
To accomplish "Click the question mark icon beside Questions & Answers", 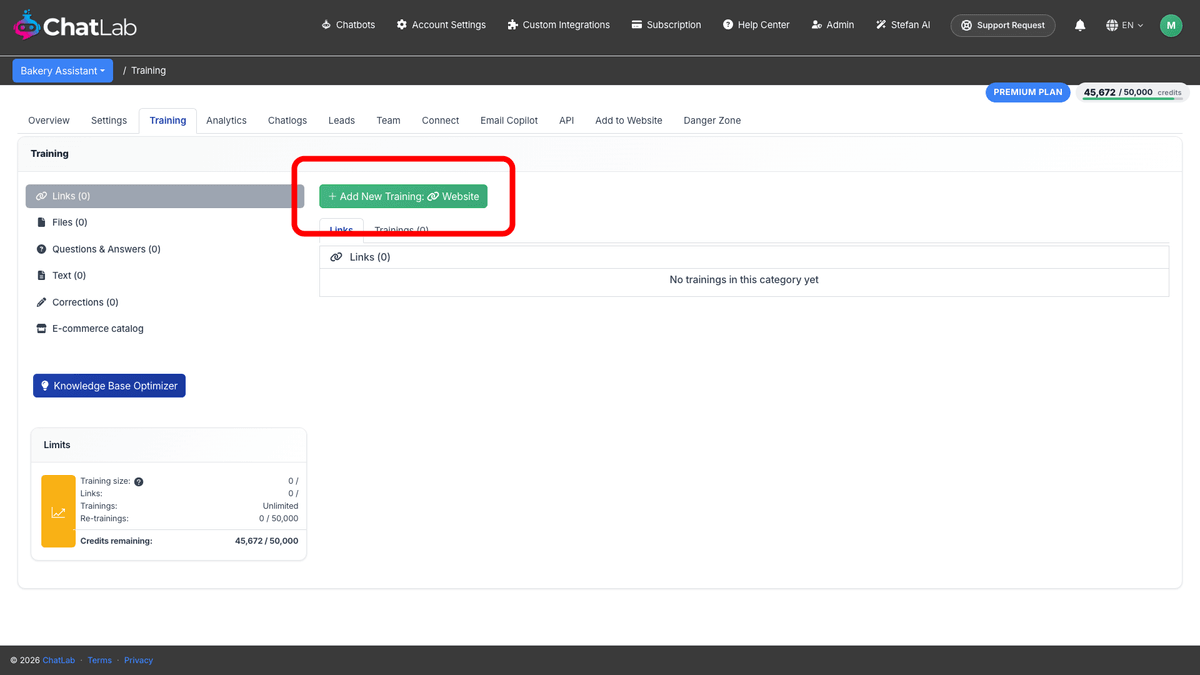I will pyautogui.click(x=41, y=249).
